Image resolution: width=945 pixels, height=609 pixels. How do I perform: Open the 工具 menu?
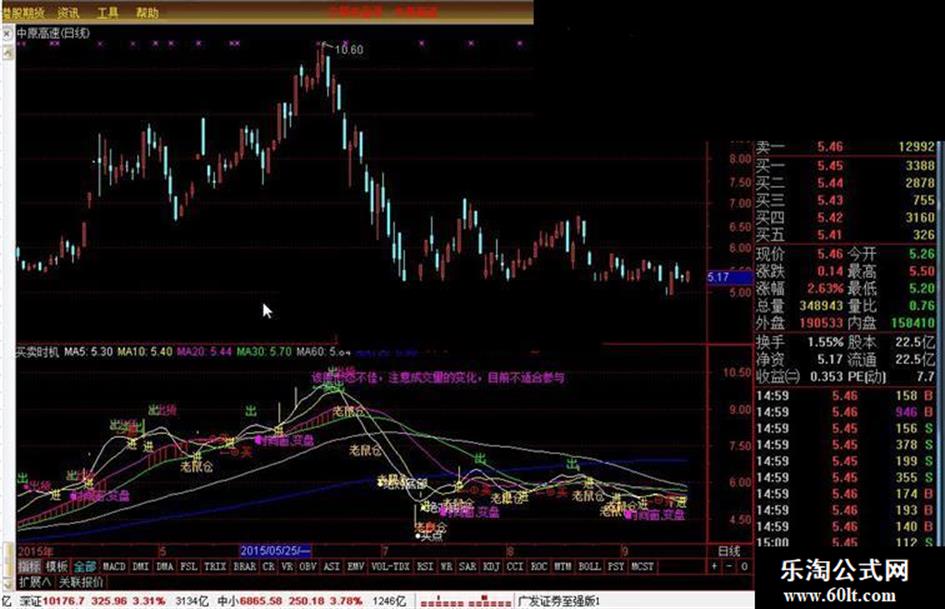pos(108,13)
